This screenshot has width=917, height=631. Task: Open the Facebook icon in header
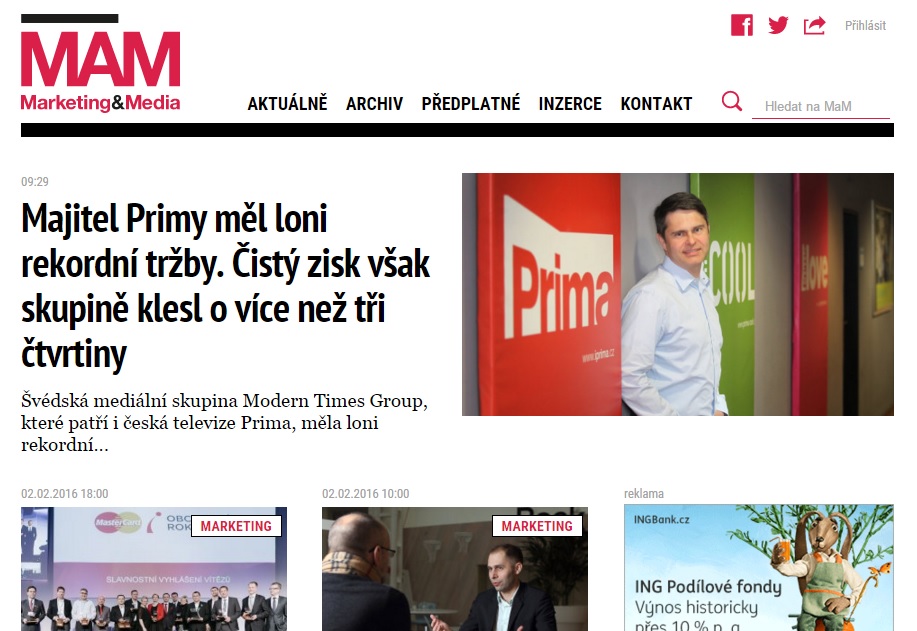coord(742,25)
